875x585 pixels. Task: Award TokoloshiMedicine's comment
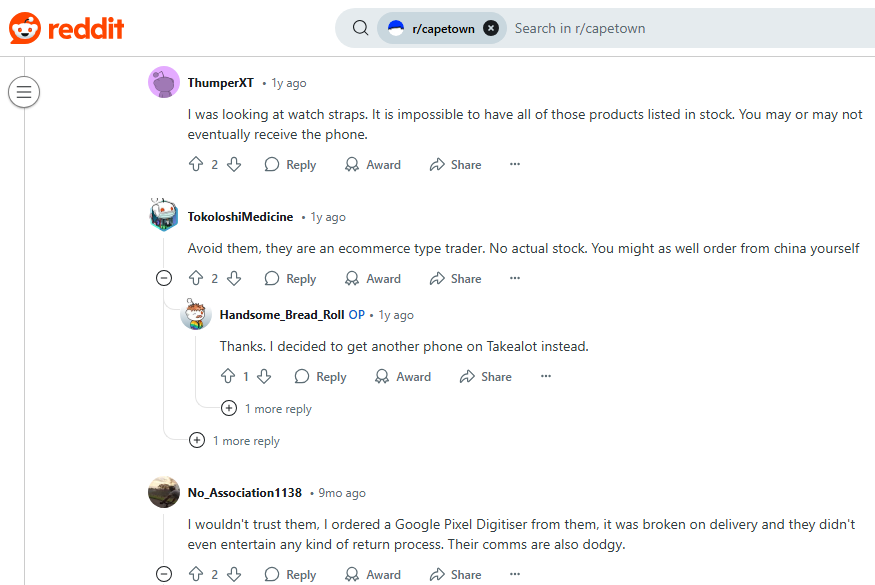click(x=373, y=279)
